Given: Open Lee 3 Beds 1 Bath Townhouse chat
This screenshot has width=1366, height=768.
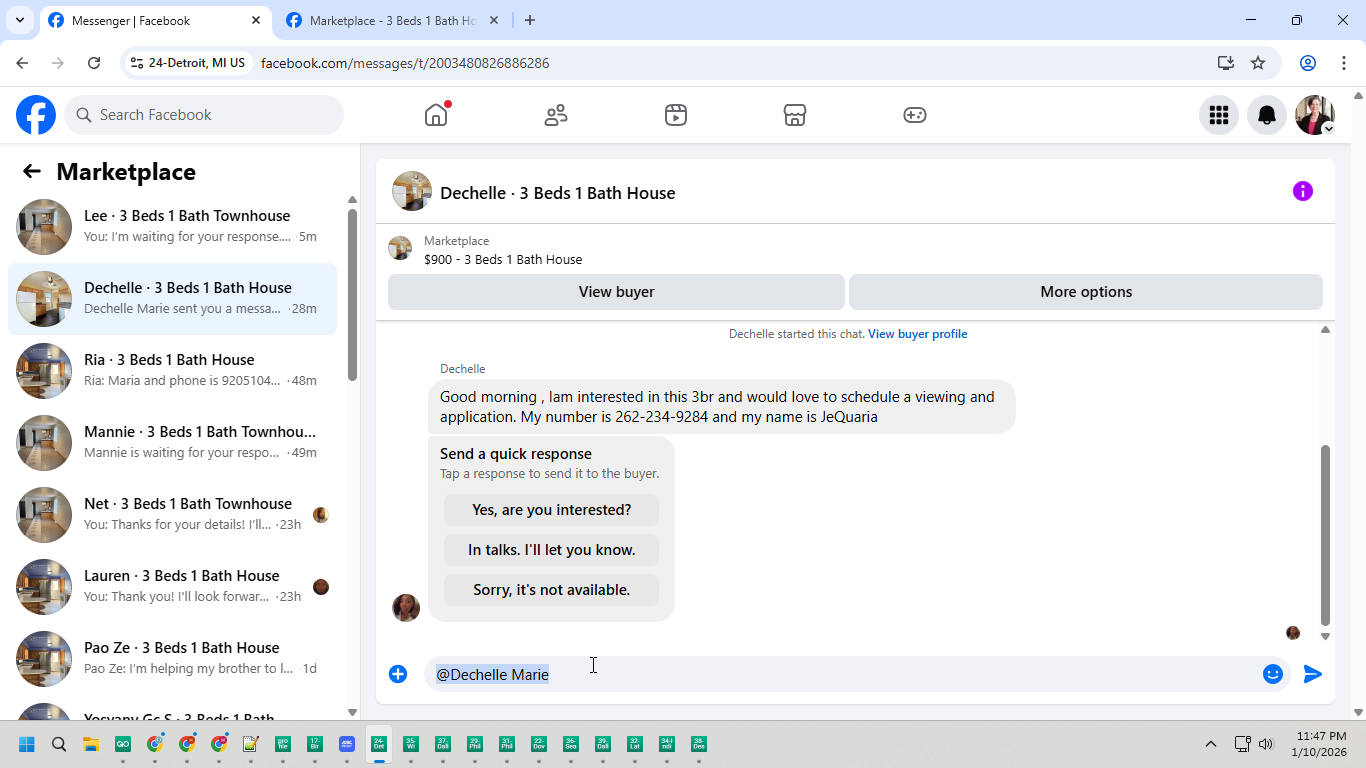Looking at the screenshot, I should (x=172, y=227).
